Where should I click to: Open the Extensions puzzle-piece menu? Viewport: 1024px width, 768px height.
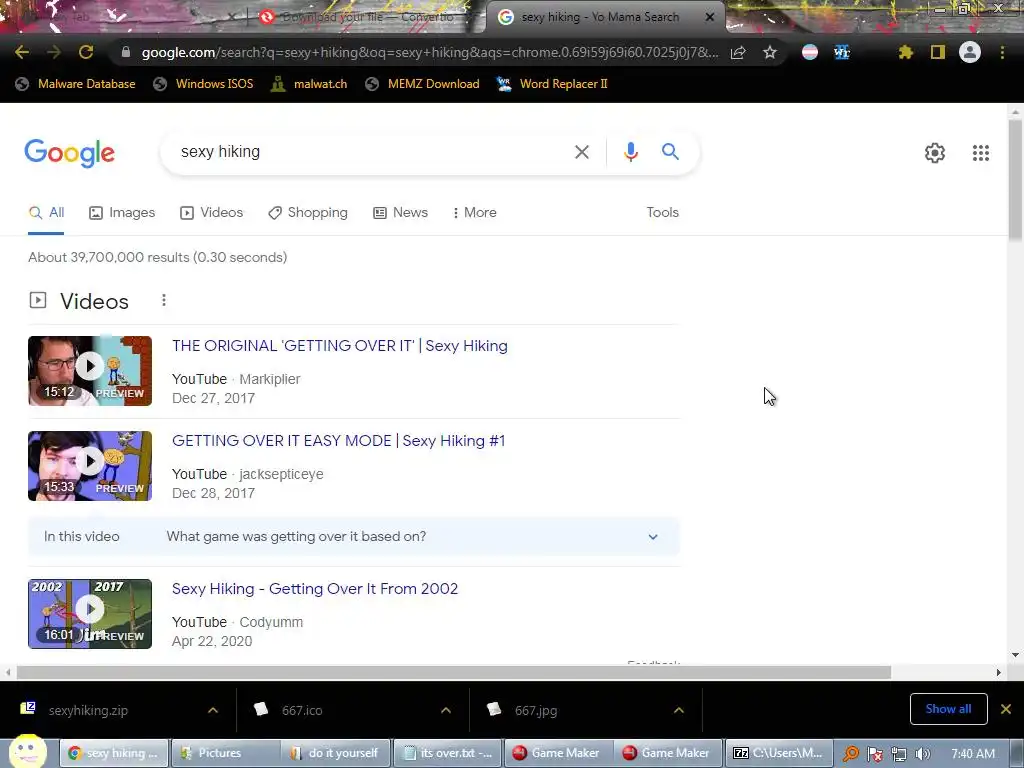(x=905, y=52)
